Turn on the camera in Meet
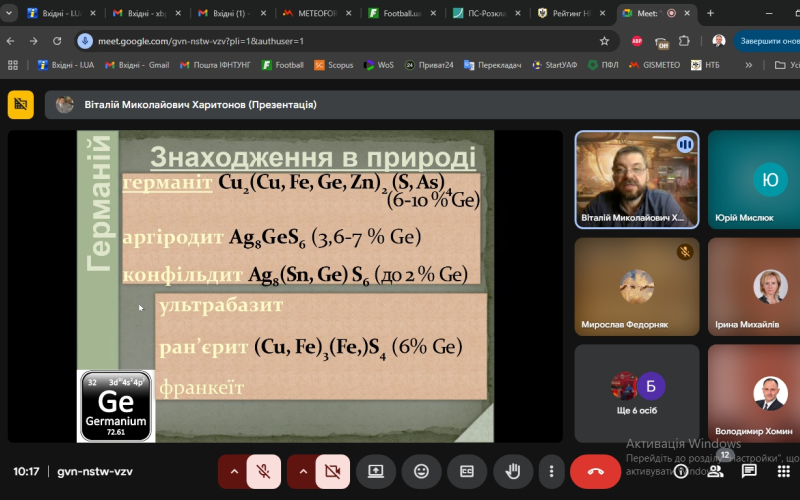Screen dimensions: 800x500 tap(333, 471)
